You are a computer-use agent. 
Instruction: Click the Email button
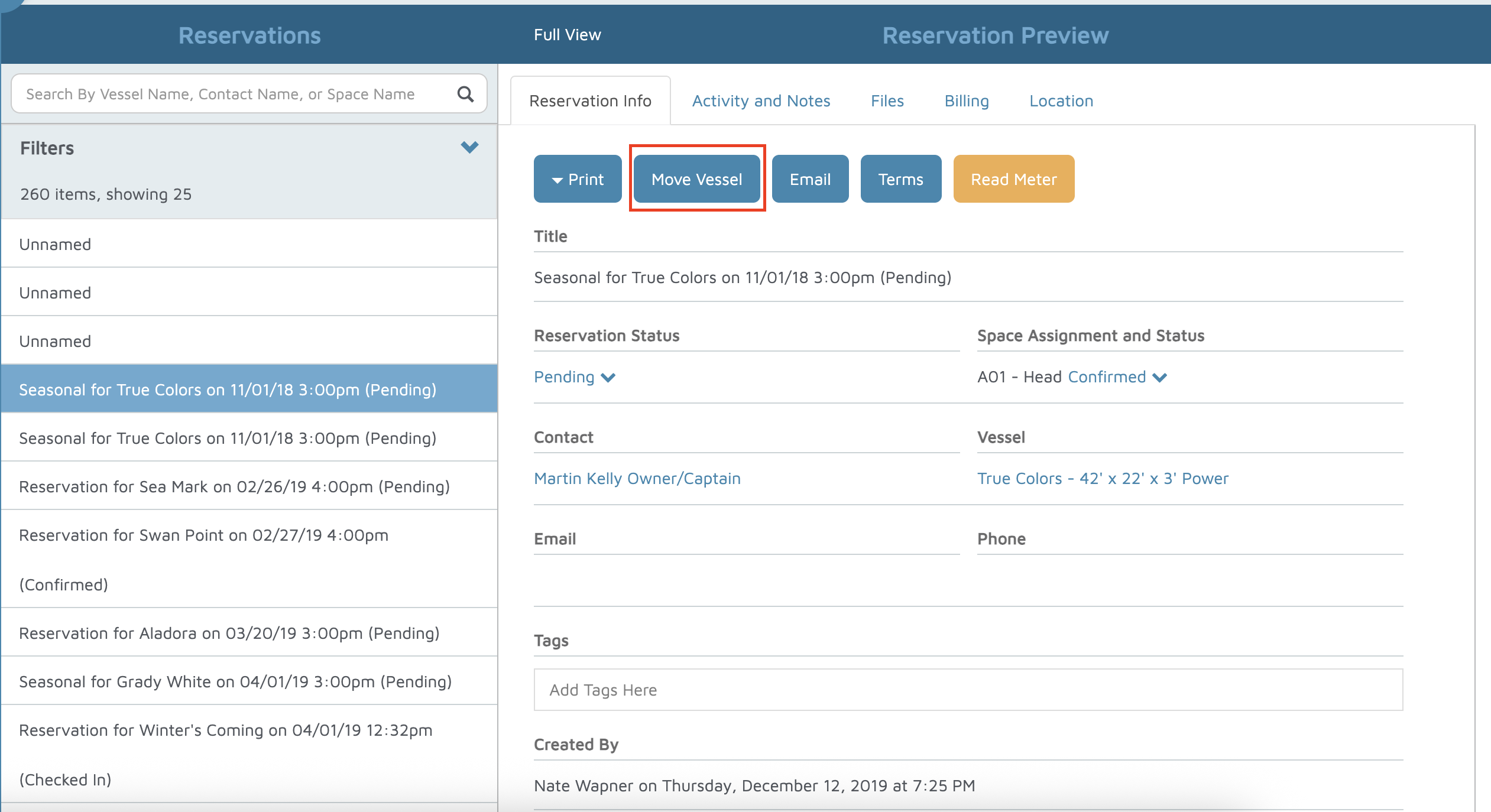coord(810,179)
